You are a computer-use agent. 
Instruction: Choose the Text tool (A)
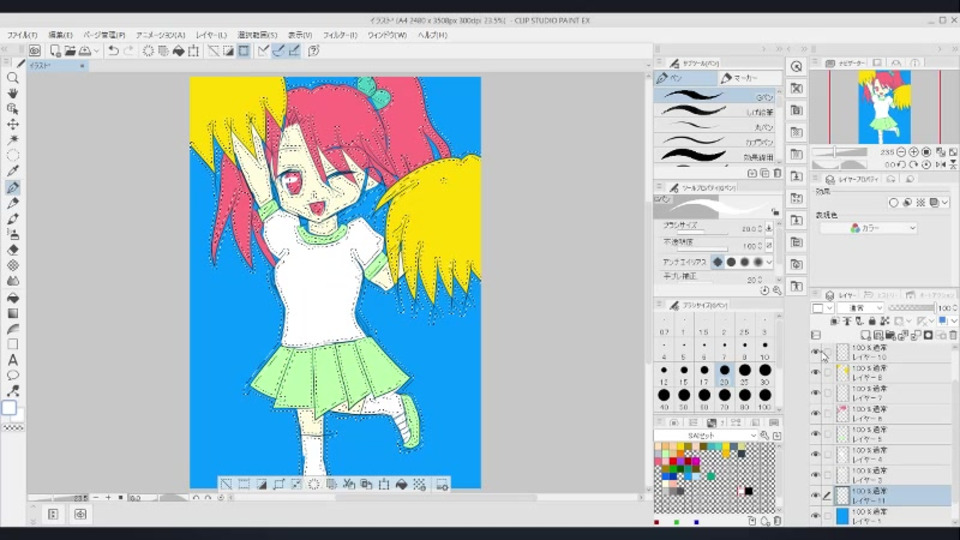(13, 360)
